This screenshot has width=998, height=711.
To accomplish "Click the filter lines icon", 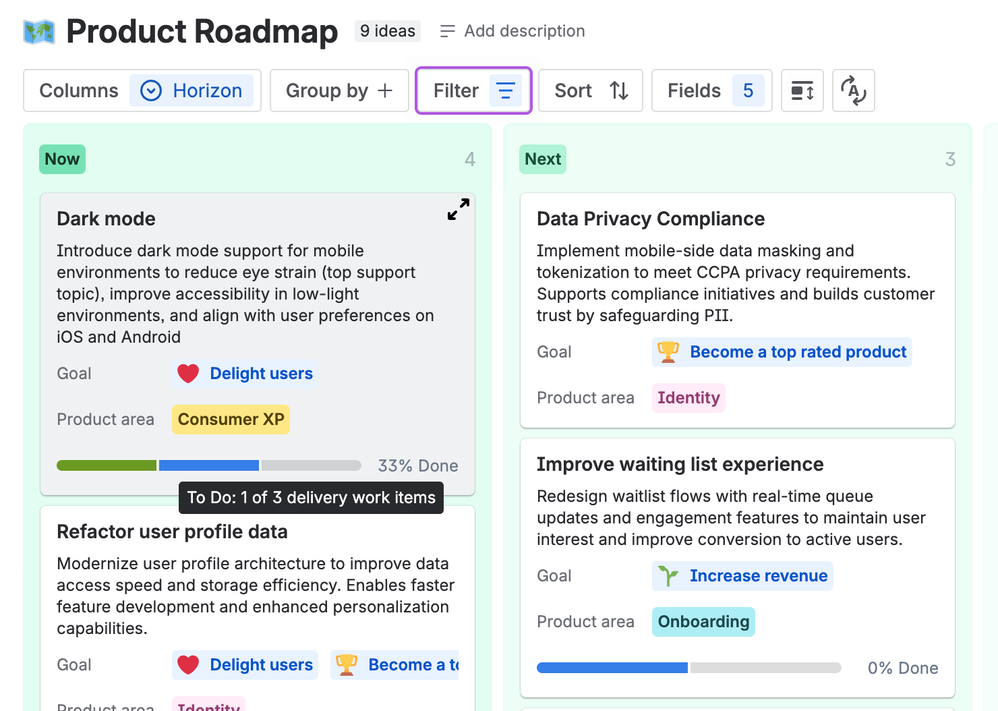I will point(506,91).
